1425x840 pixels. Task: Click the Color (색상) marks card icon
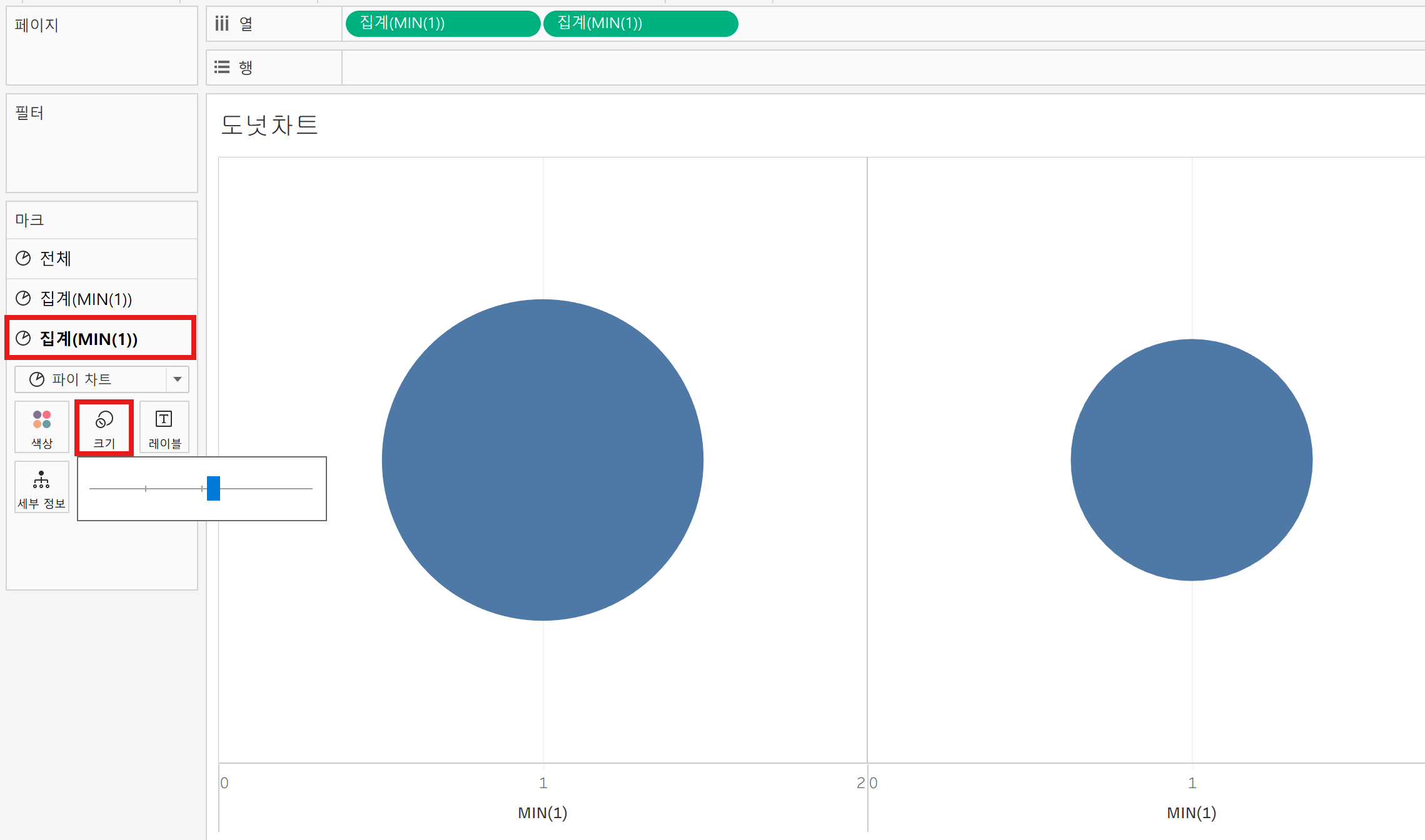pos(42,420)
